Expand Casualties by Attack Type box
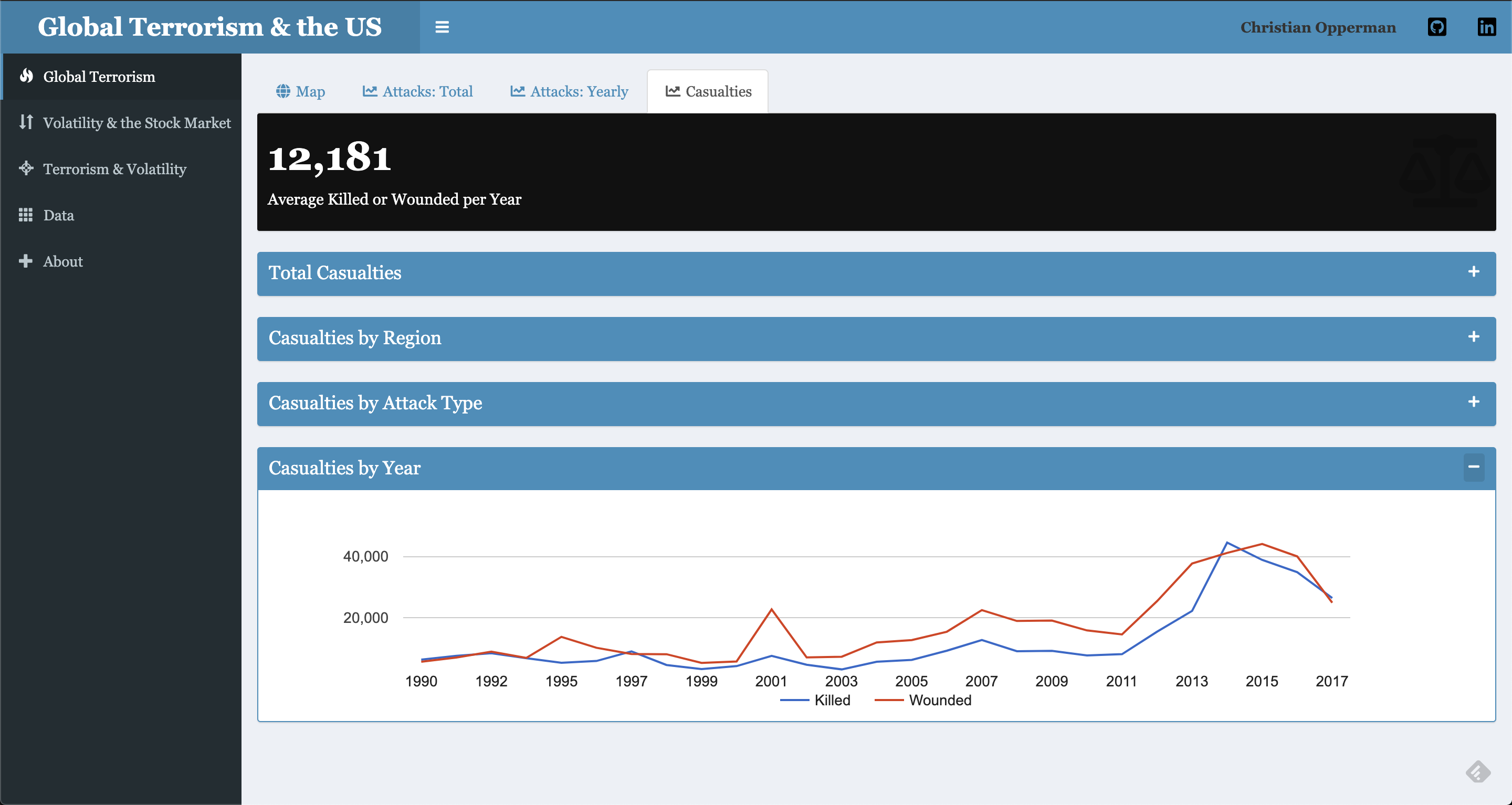 click(x=1473, y=402)
